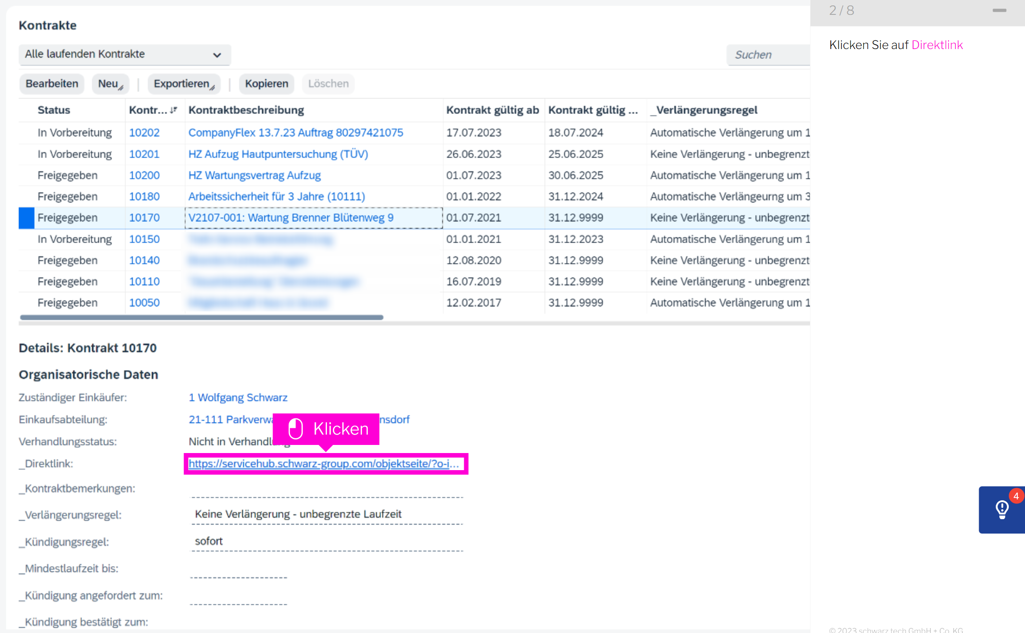
Task: Click the Kontraktbeschreibung column header
Action: tap(246, 110)
